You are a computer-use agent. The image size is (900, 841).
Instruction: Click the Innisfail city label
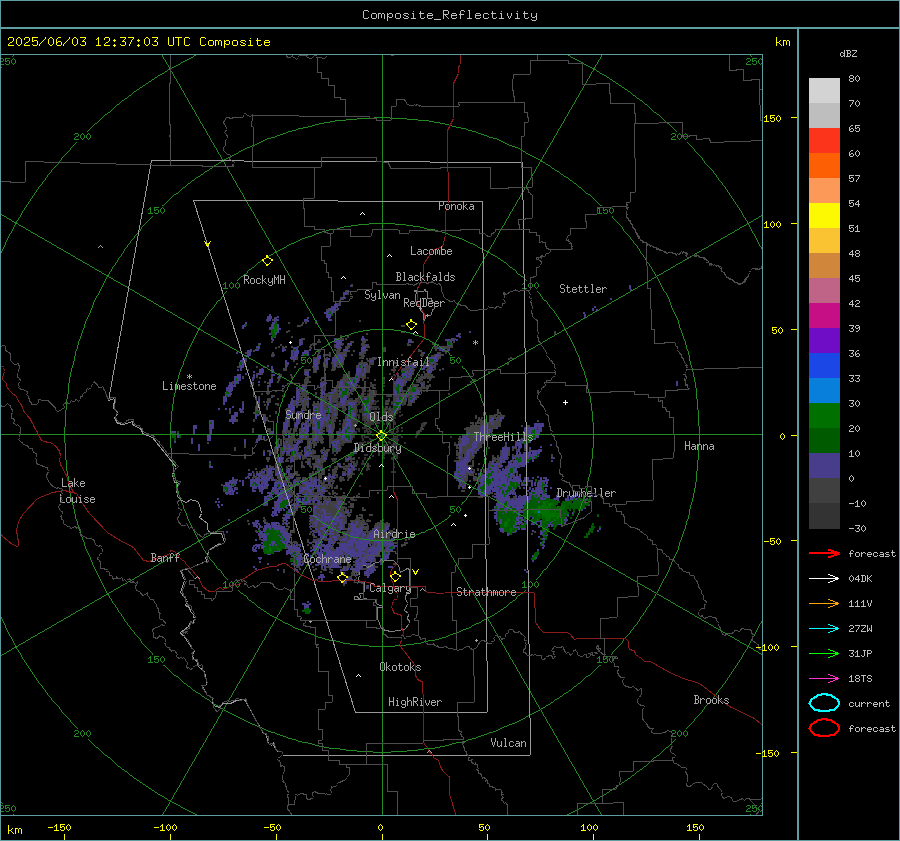(403, 362)
